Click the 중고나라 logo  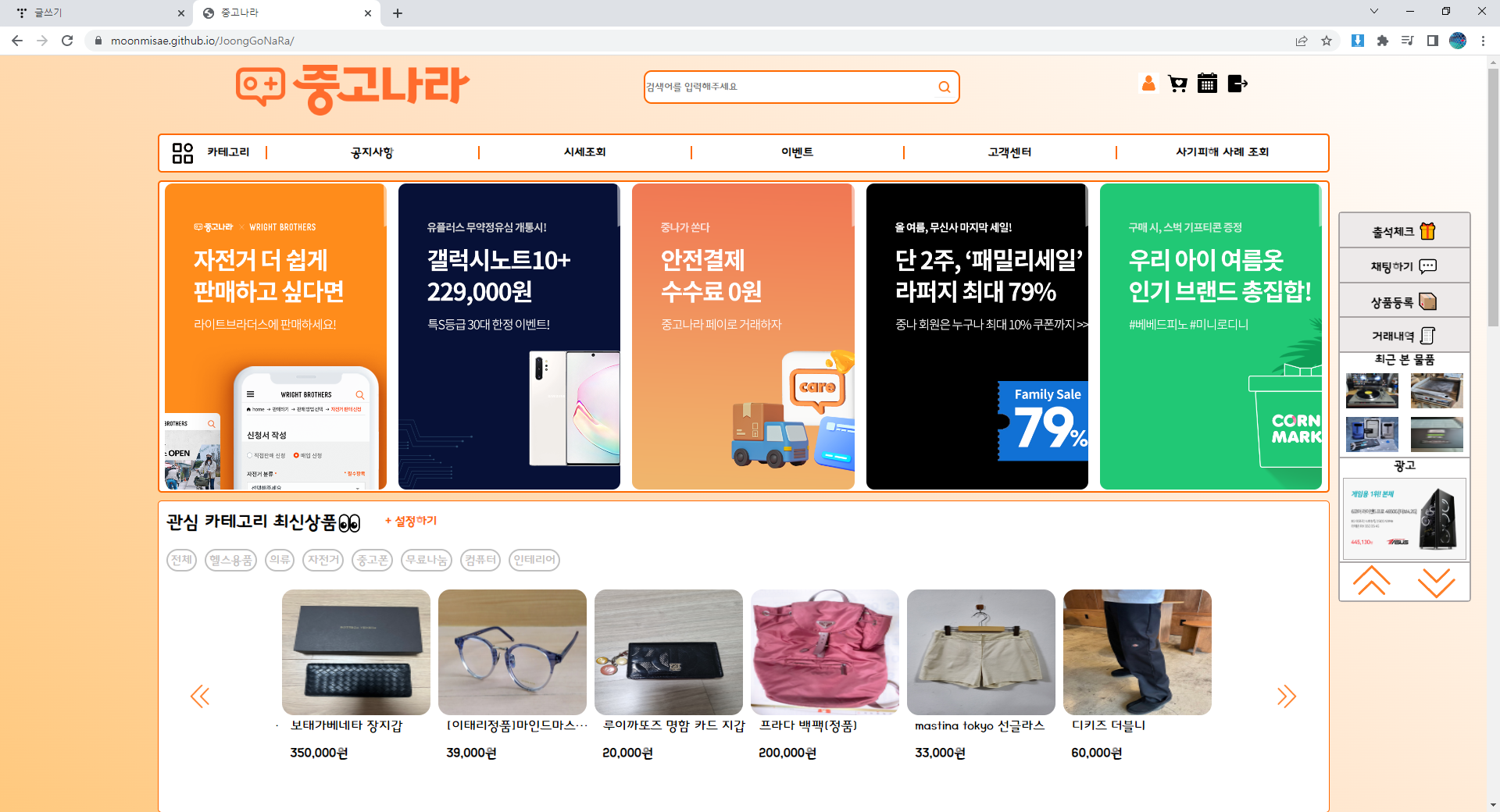click(x=352, y=89)
